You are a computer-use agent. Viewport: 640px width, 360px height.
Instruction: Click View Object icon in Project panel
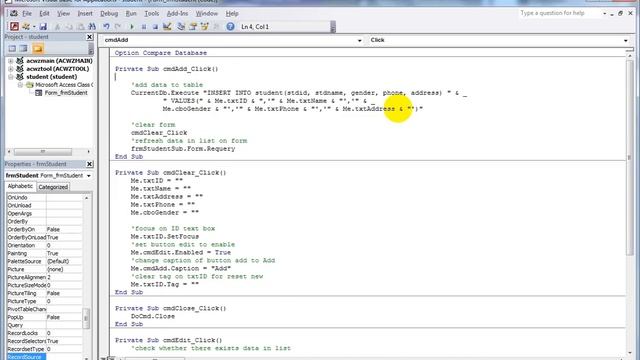pyautogui.click(x=24, y=49)
